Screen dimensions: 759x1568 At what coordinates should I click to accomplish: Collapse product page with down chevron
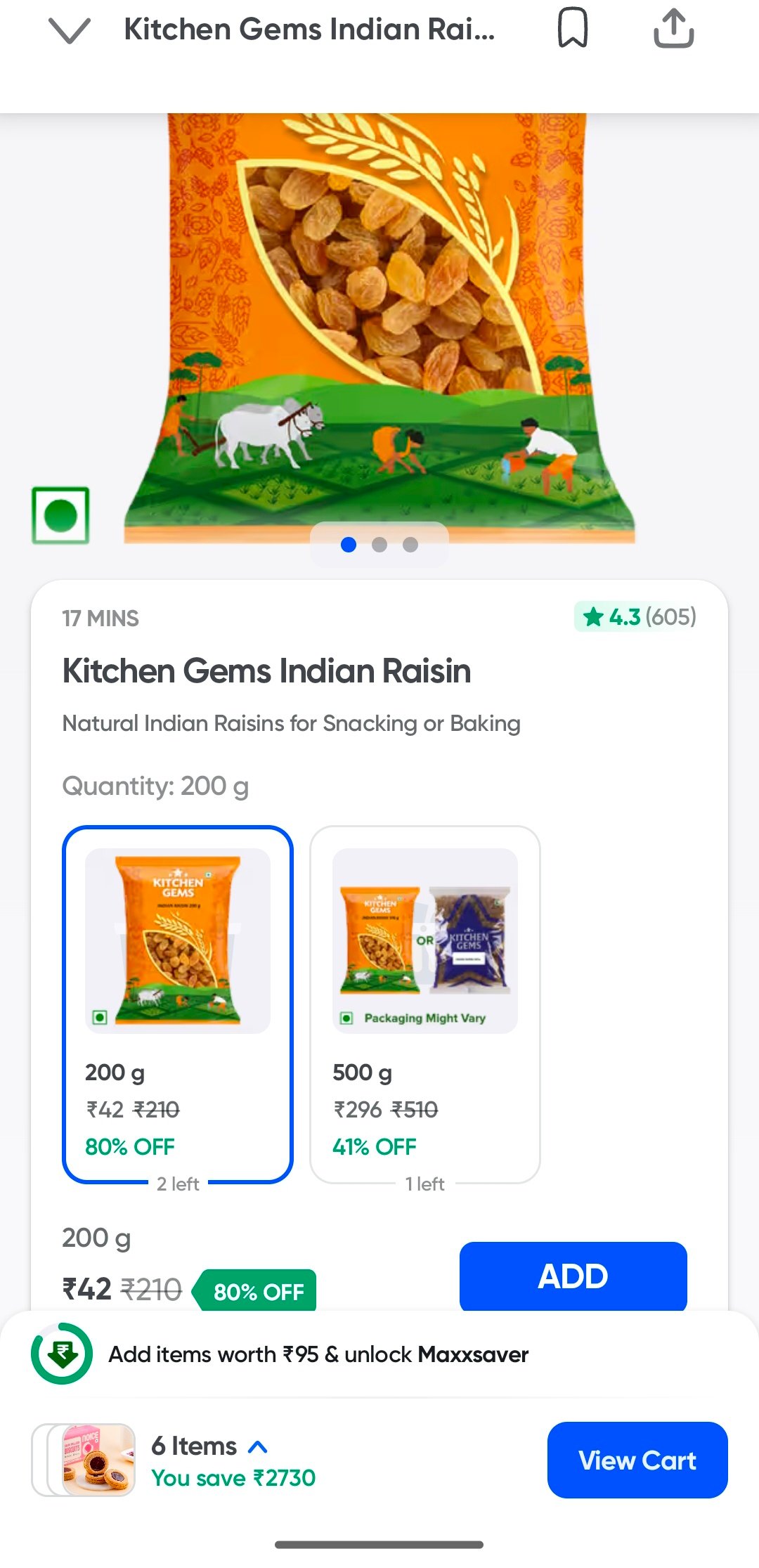tap(70, 30)
